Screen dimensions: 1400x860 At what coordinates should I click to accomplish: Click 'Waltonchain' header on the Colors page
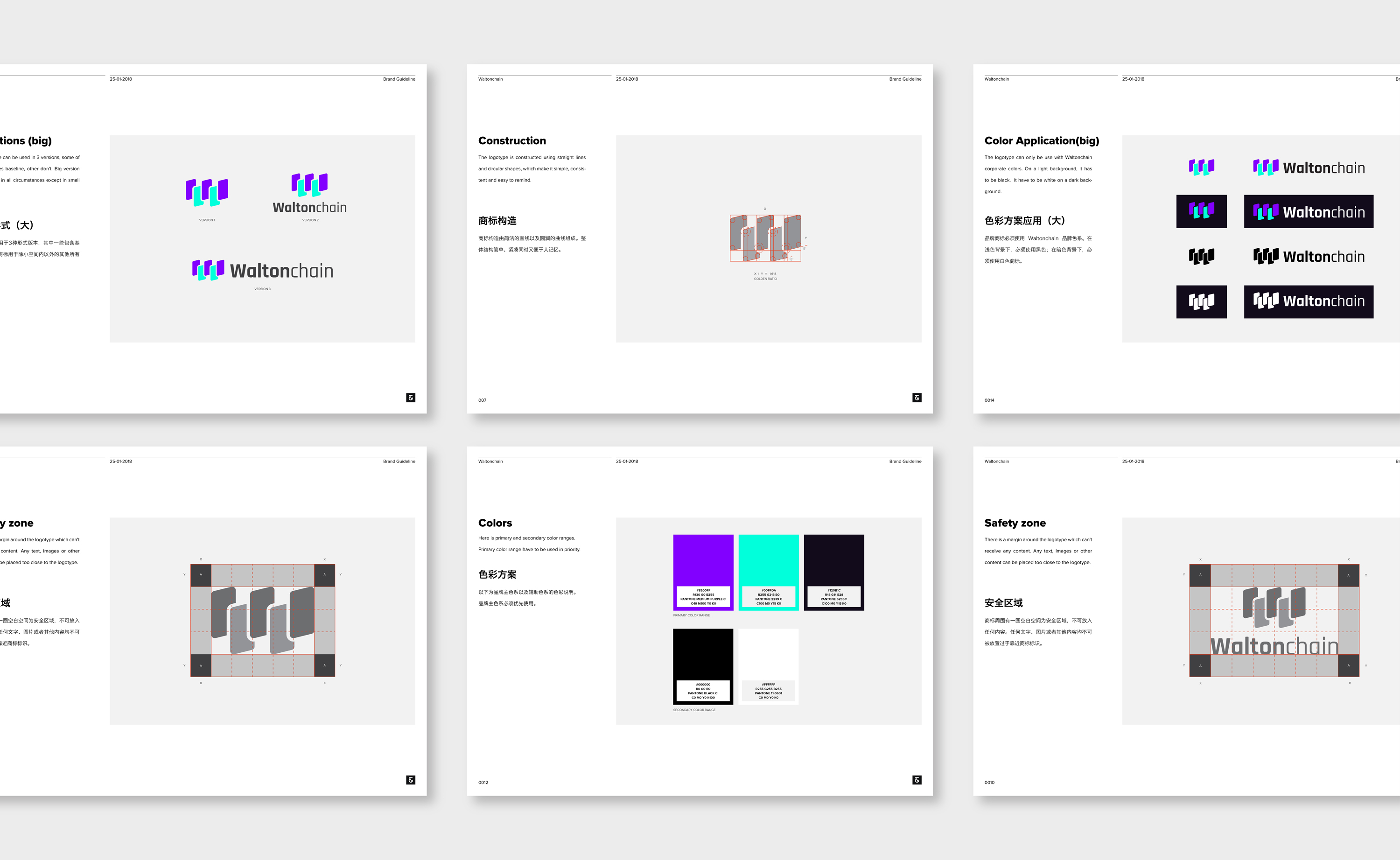[x=490, y=461]
